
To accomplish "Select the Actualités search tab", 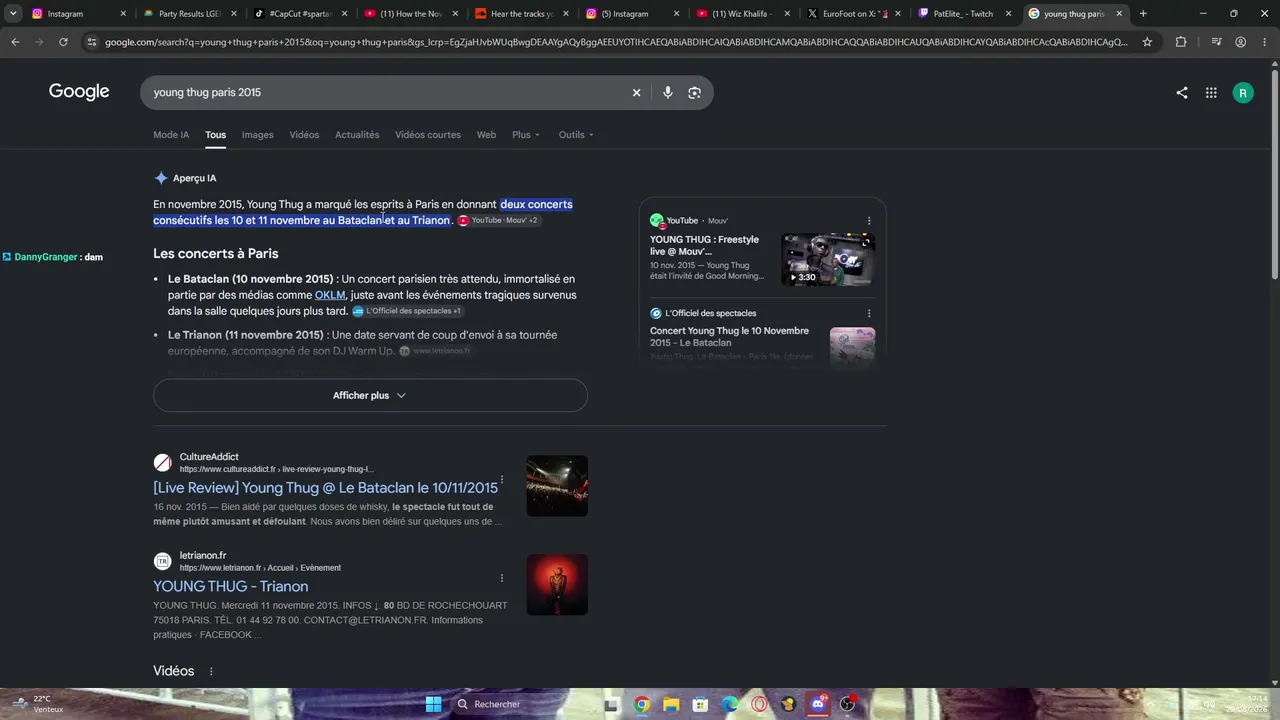I will pyautogui.click(x=357, y=135).
